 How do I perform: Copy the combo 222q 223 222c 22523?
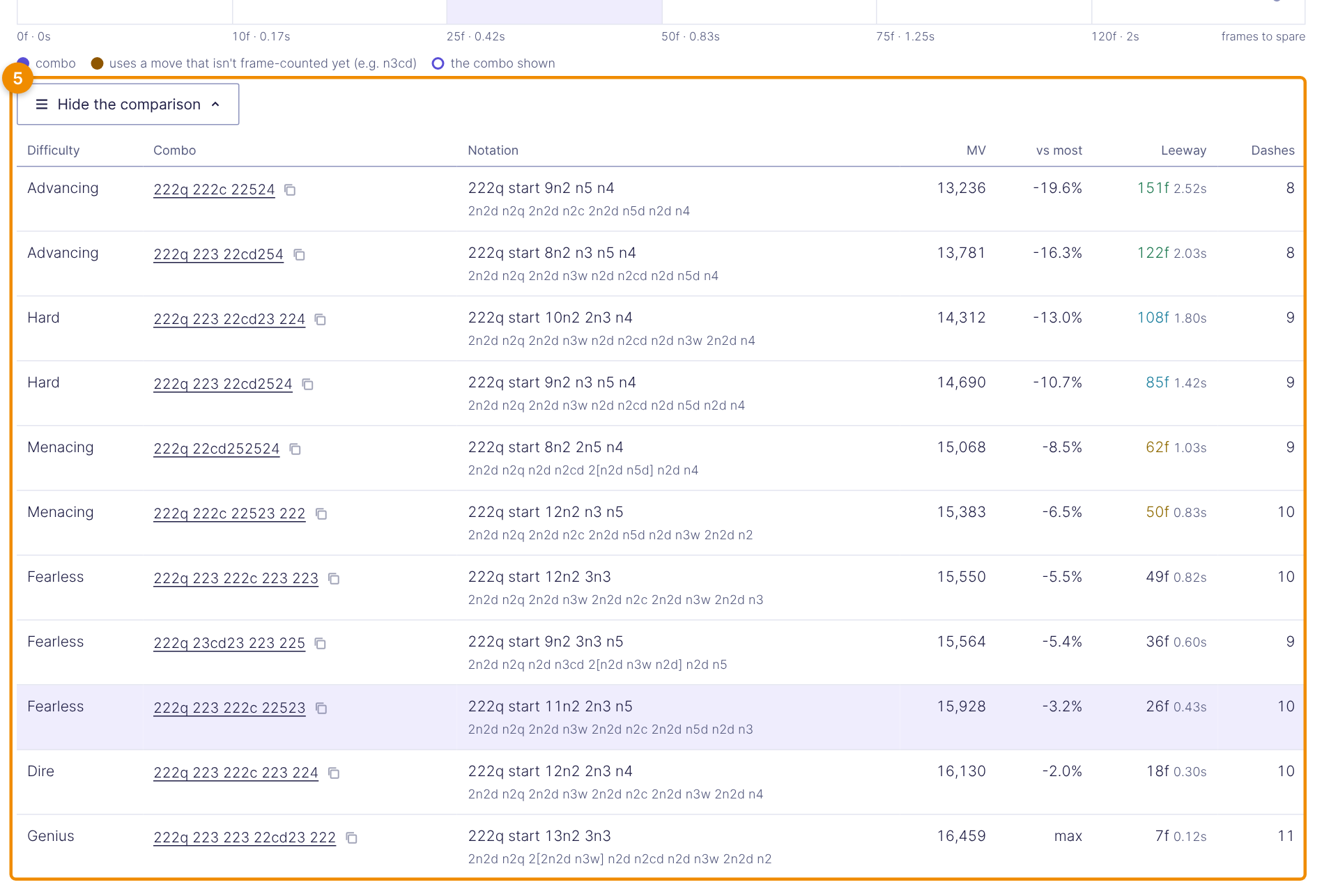pos(321,709)
